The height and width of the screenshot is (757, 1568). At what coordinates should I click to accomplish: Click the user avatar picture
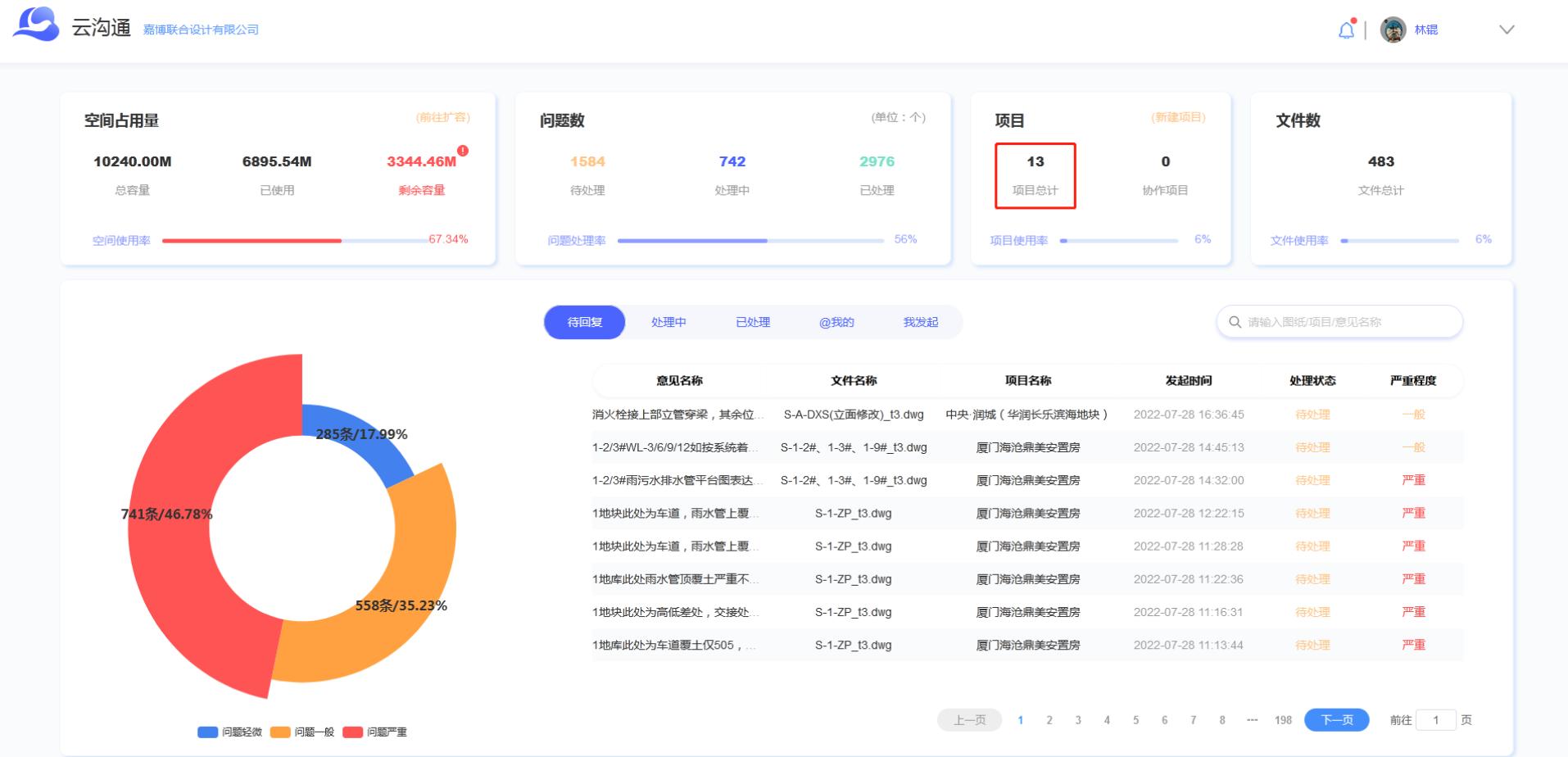(1393, 29)
